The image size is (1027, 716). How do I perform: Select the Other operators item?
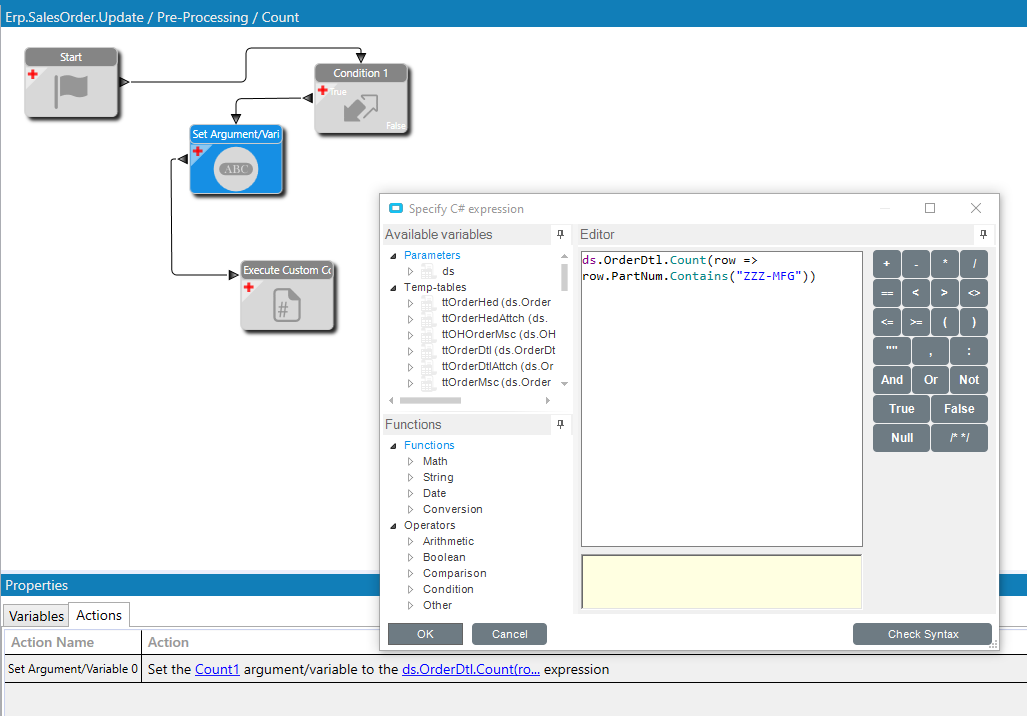click(437, 605)
